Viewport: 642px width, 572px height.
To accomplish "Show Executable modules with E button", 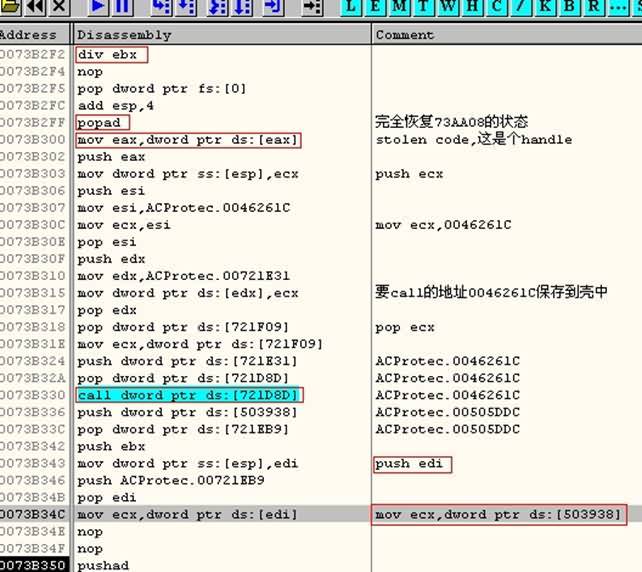I will pos(374,7).
